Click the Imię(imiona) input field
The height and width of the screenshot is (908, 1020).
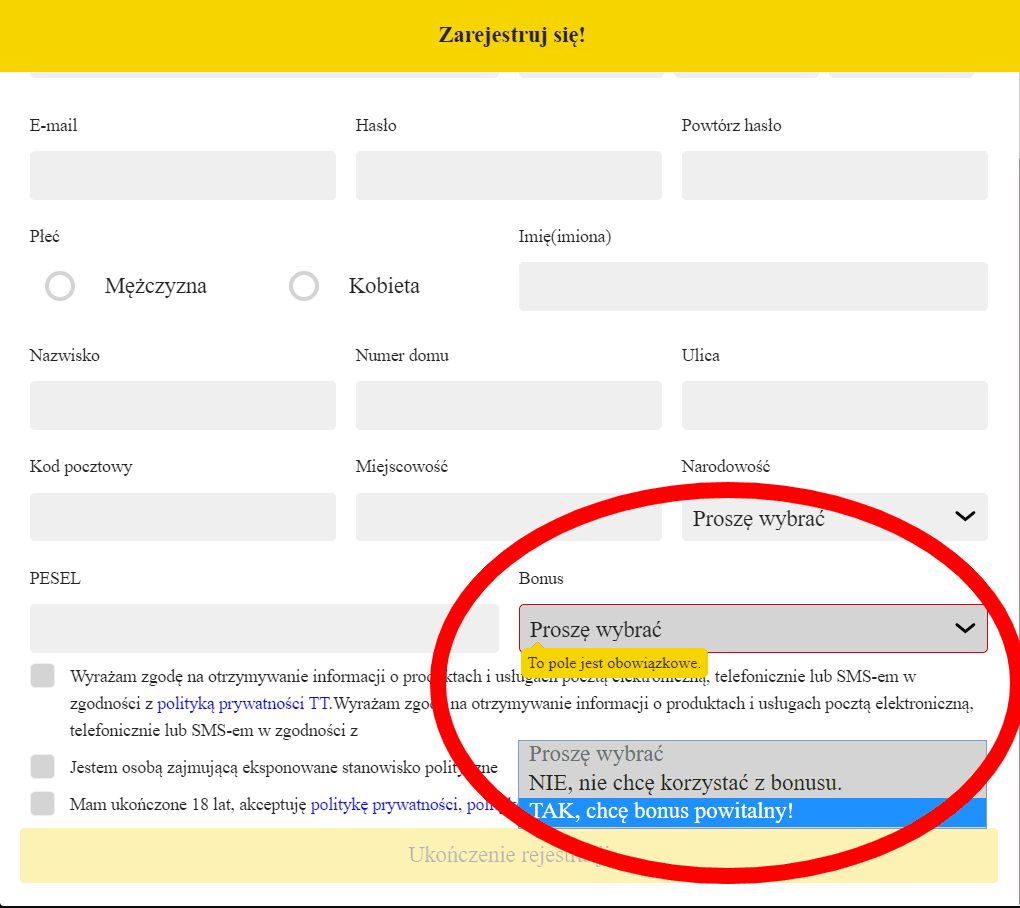click(753, 286)
